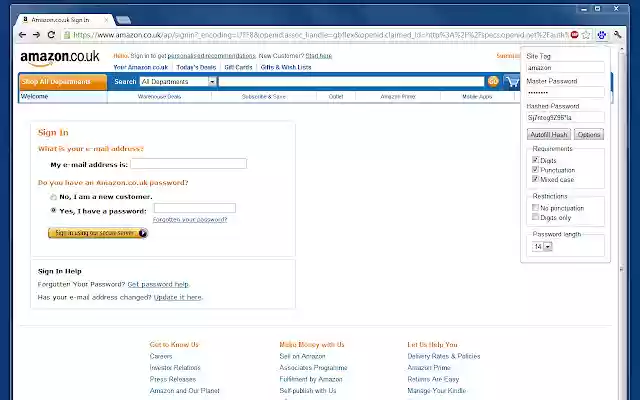Image resolution: width=640 pixels, height=400 pixels.
Task: Open Associates Programme footer link
Action: click(313, 368)
